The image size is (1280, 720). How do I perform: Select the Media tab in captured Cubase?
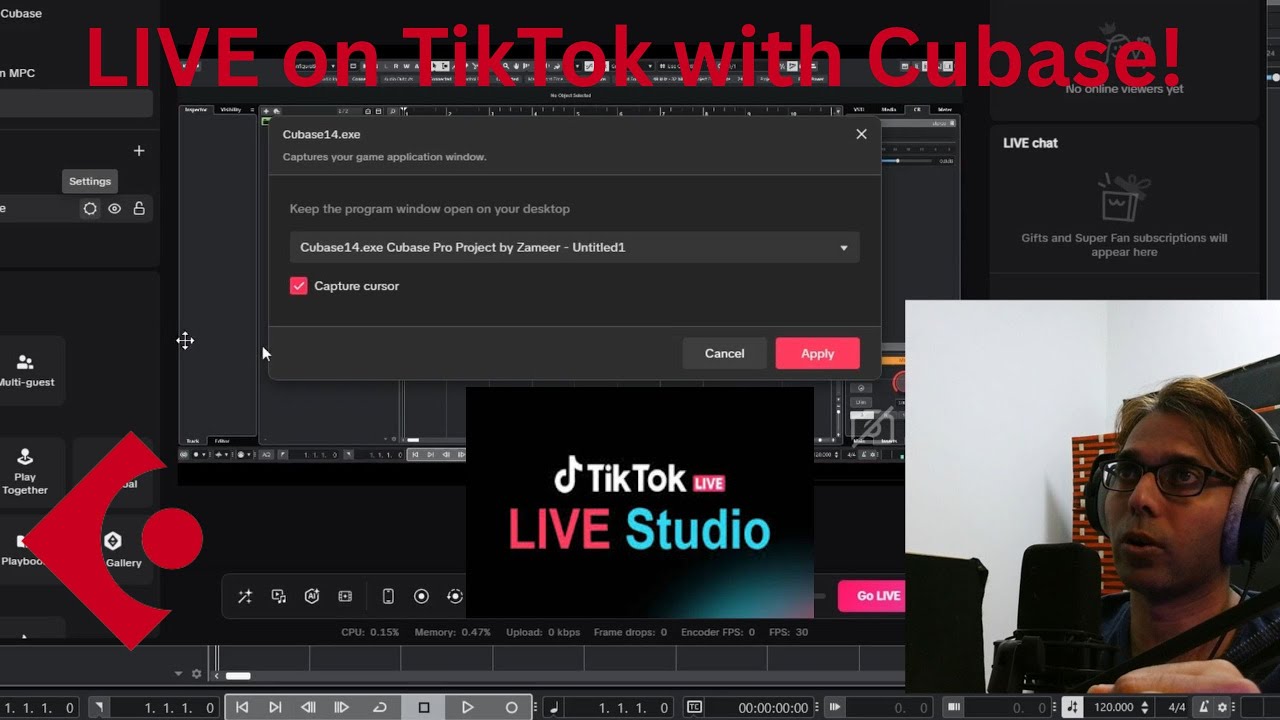click(889, 109)
